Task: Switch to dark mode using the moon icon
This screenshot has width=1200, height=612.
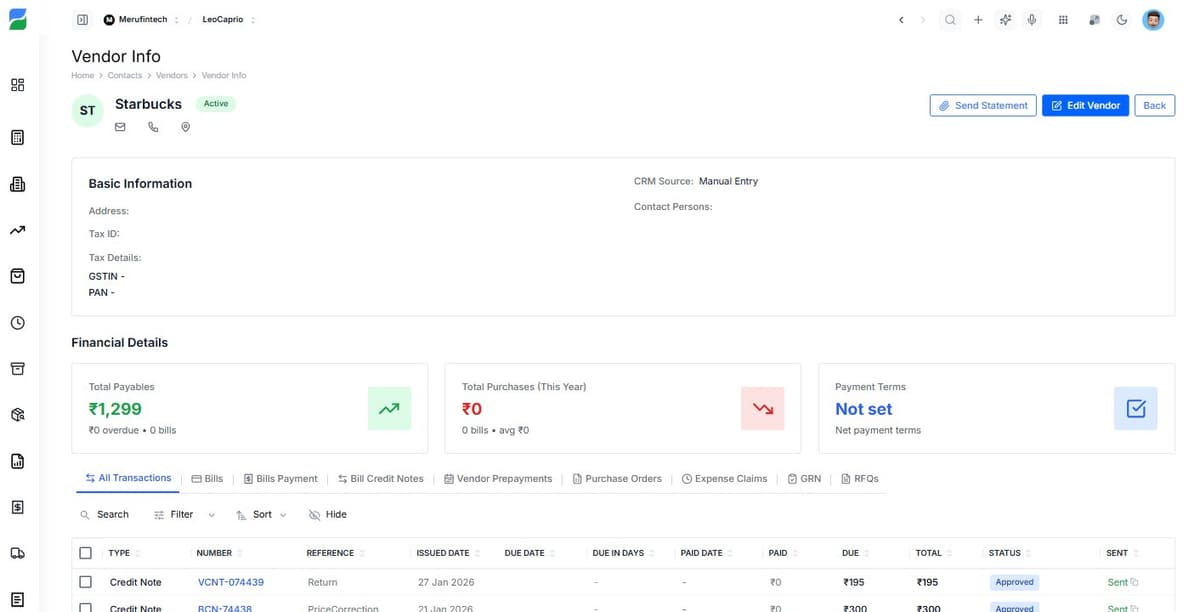Action: [x=1121, y=19]
